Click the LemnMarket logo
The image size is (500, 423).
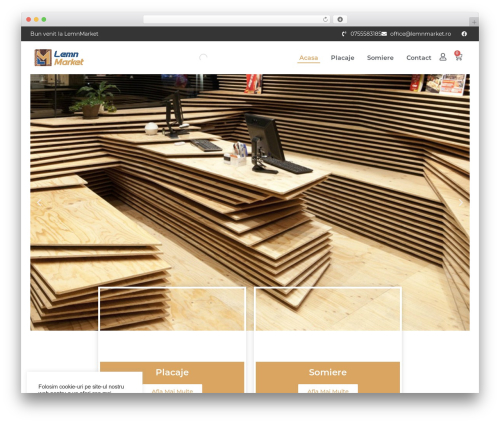(59, 57)
